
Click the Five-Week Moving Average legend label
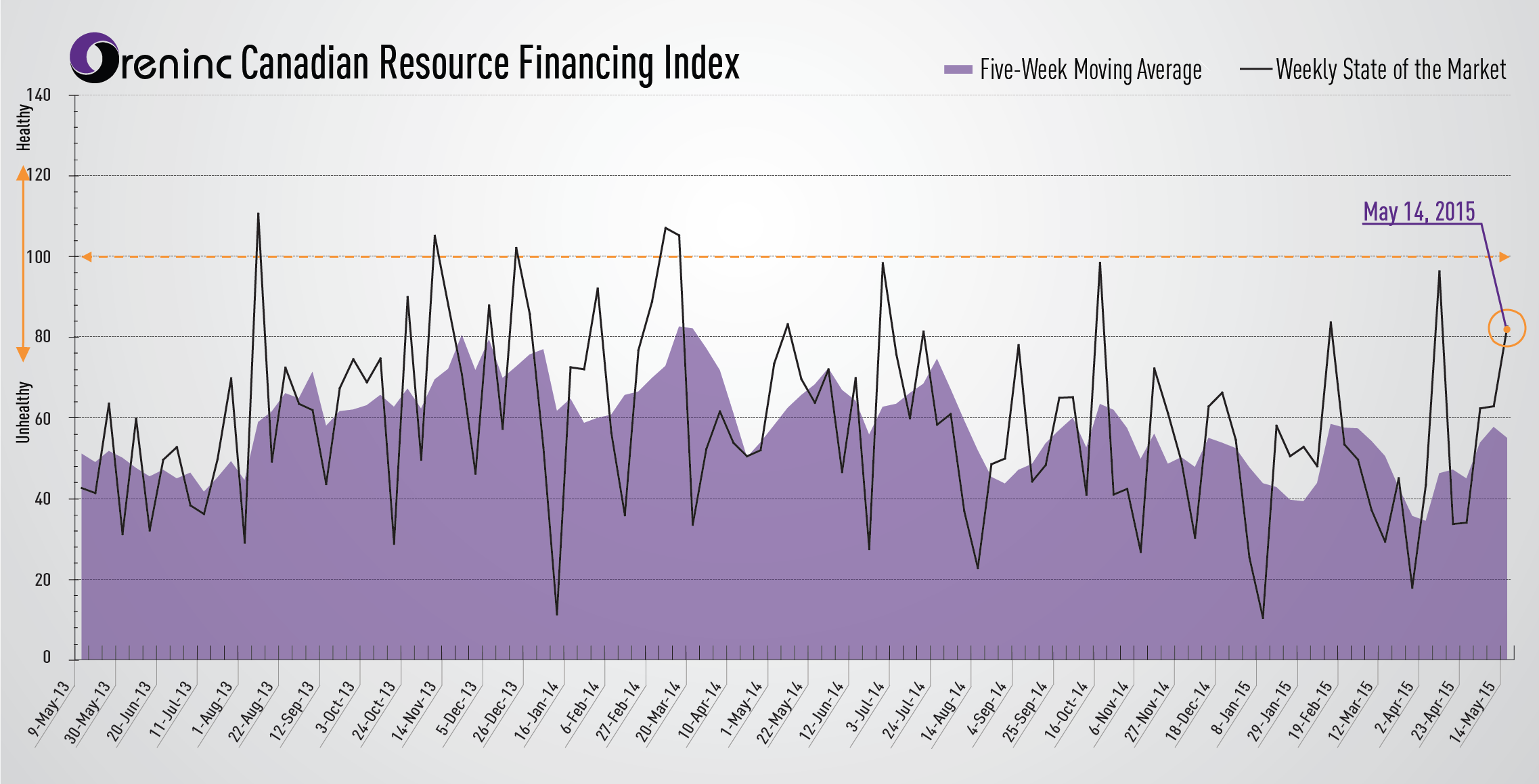click(1090, 70)
